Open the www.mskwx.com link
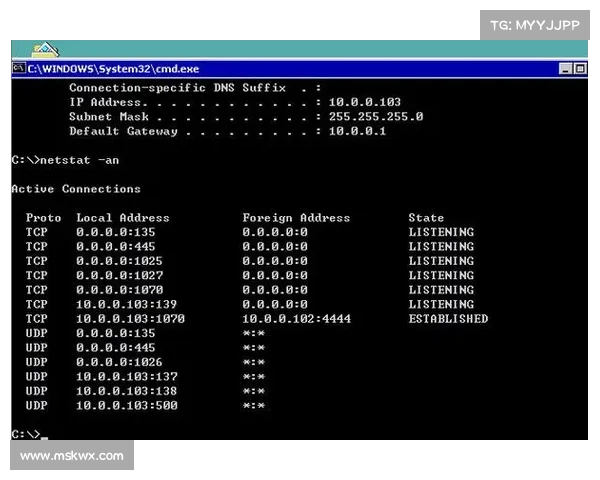 click(x=72, y=456)
